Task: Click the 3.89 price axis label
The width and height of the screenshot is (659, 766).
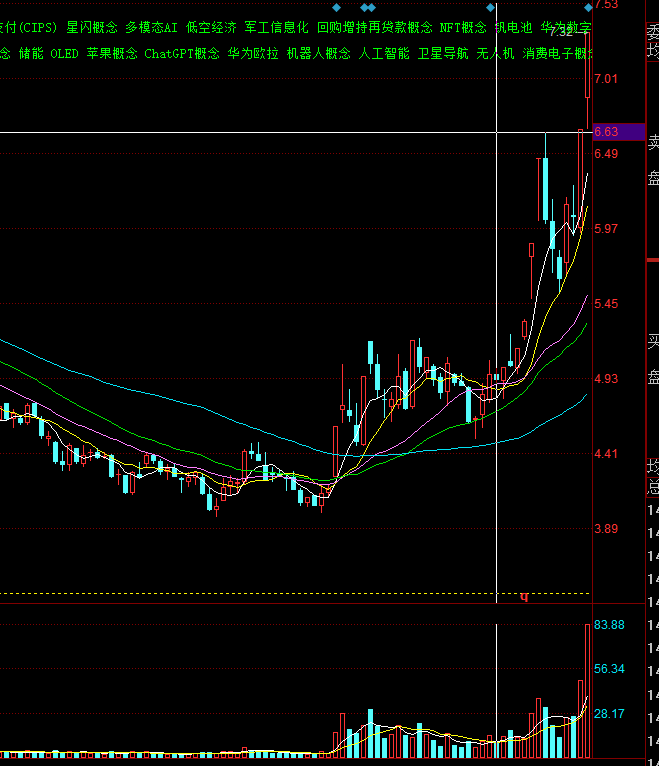Action: (x=606, y=529)
